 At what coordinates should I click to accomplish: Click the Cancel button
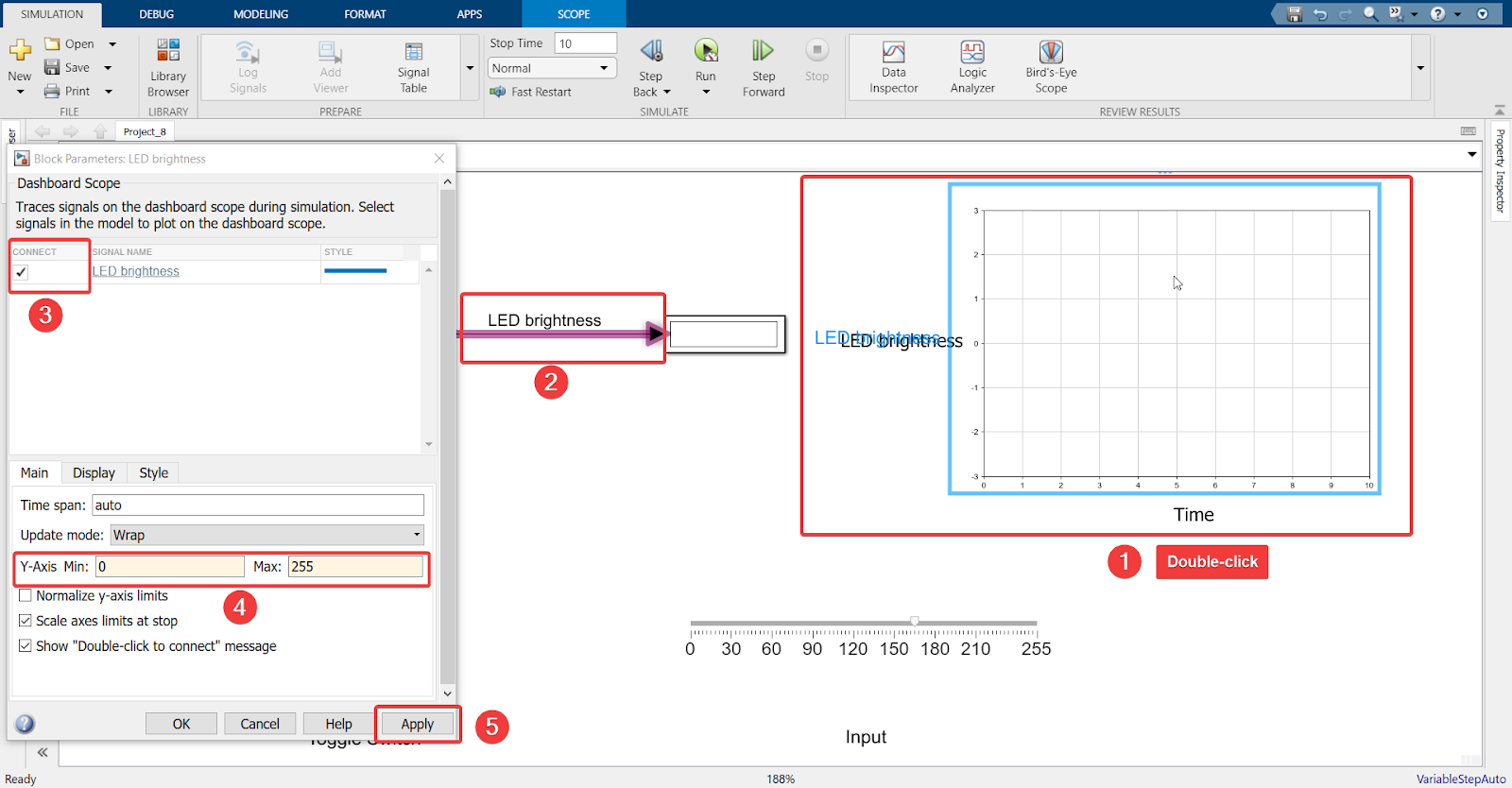[260, 724]
